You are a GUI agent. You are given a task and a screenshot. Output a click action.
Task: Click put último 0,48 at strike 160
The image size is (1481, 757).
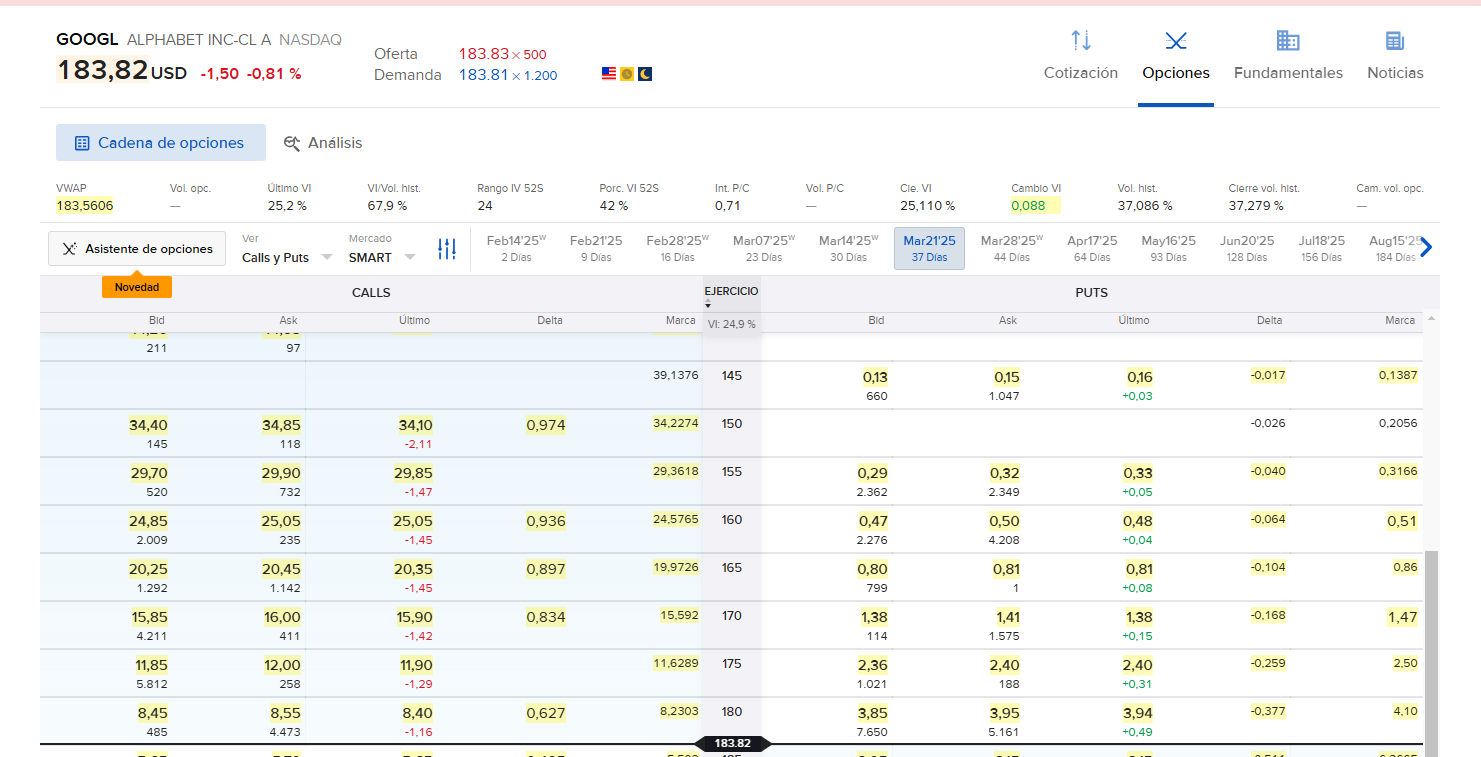coord(1138,521)
